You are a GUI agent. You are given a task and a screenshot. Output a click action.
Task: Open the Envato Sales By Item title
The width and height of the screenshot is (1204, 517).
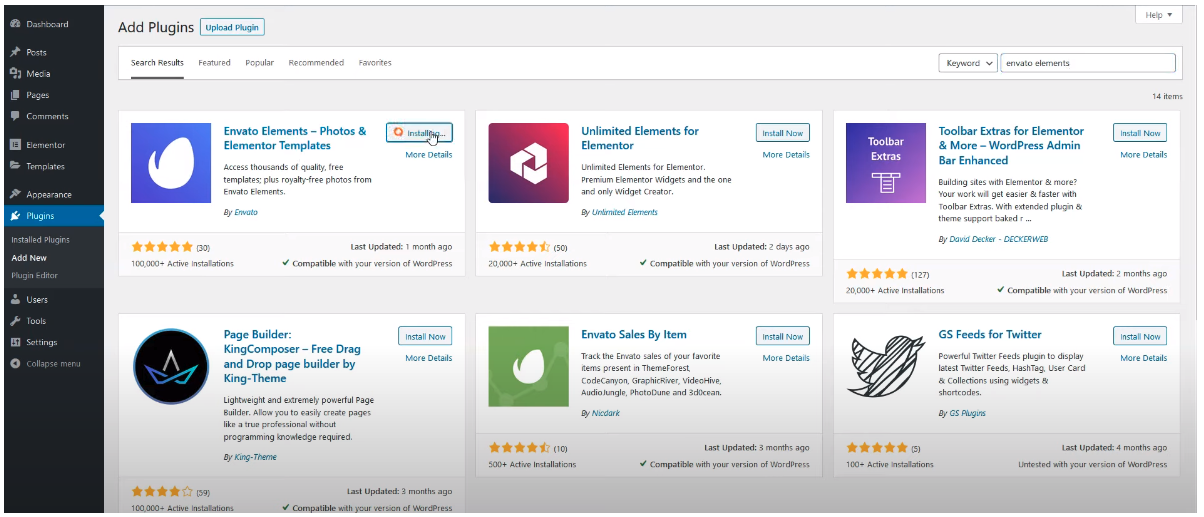click(634, 335)
